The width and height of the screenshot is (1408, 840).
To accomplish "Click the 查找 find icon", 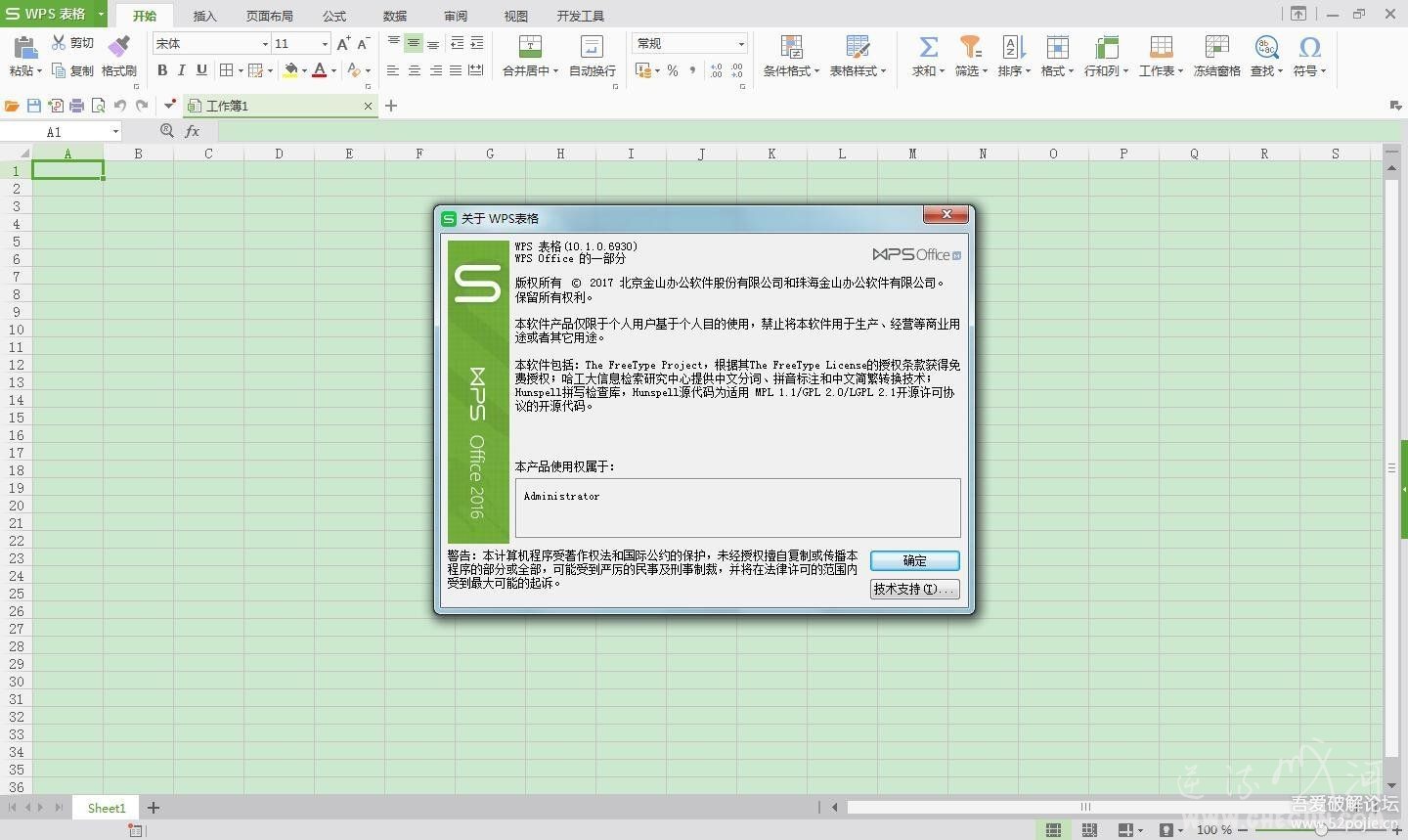I will pos(1266,46).
